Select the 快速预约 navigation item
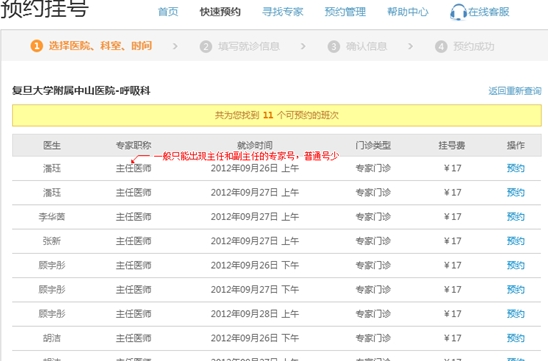 click(220, 12)
